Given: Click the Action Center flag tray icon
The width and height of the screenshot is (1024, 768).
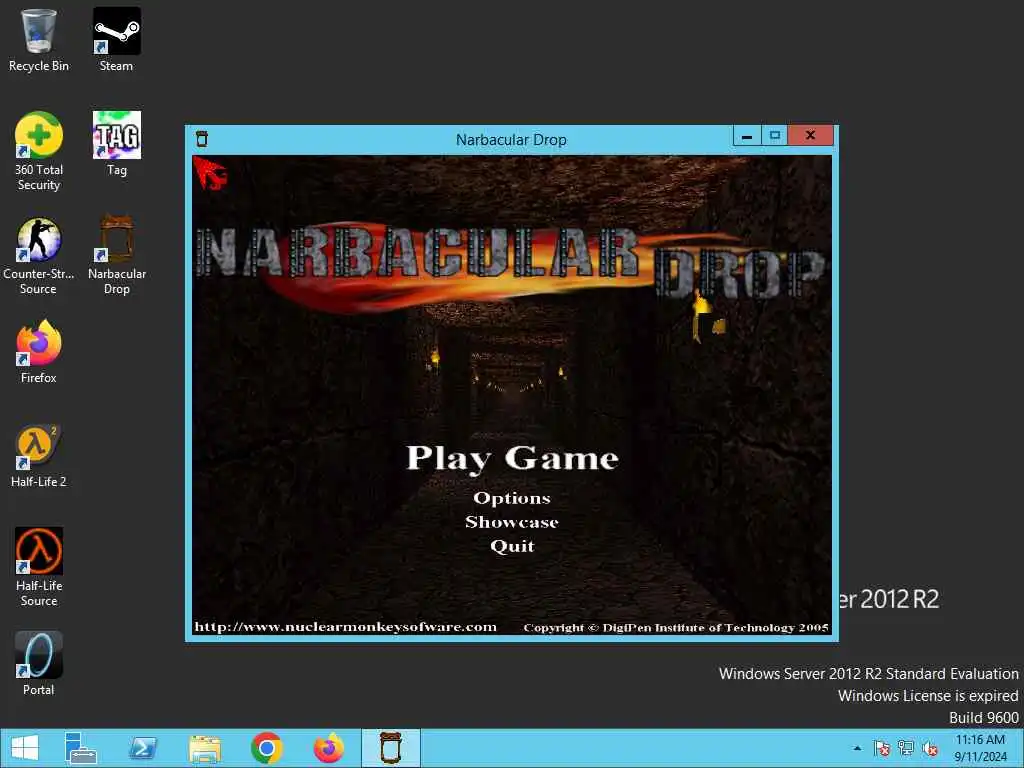Looking at the screenshot, I should click(882, 748).
